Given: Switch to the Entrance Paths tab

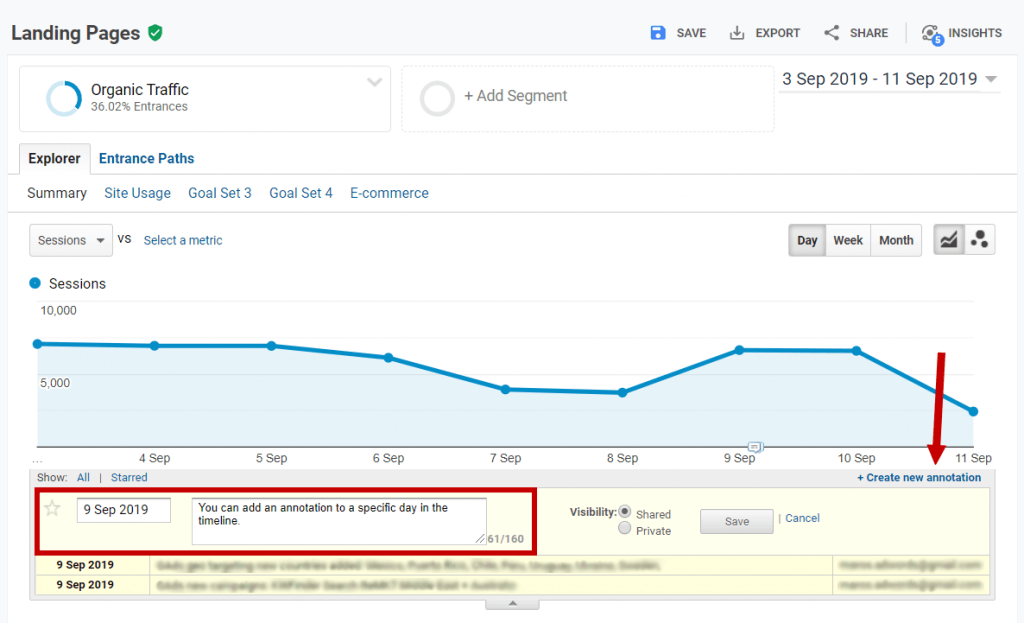Looking at the screenshot, I should [x=146, y=158].
